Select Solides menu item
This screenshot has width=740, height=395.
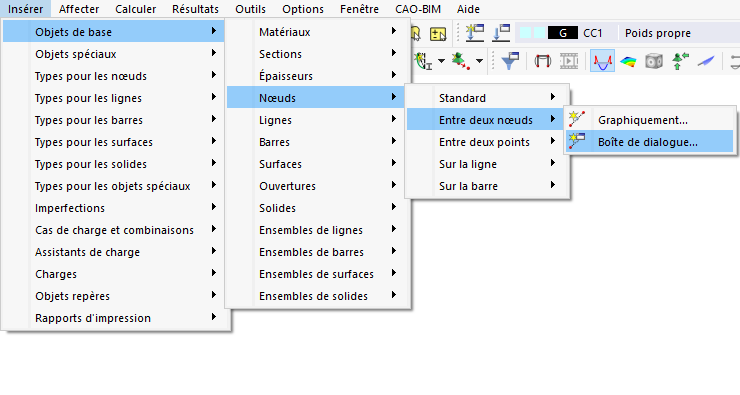click(318, 207)
